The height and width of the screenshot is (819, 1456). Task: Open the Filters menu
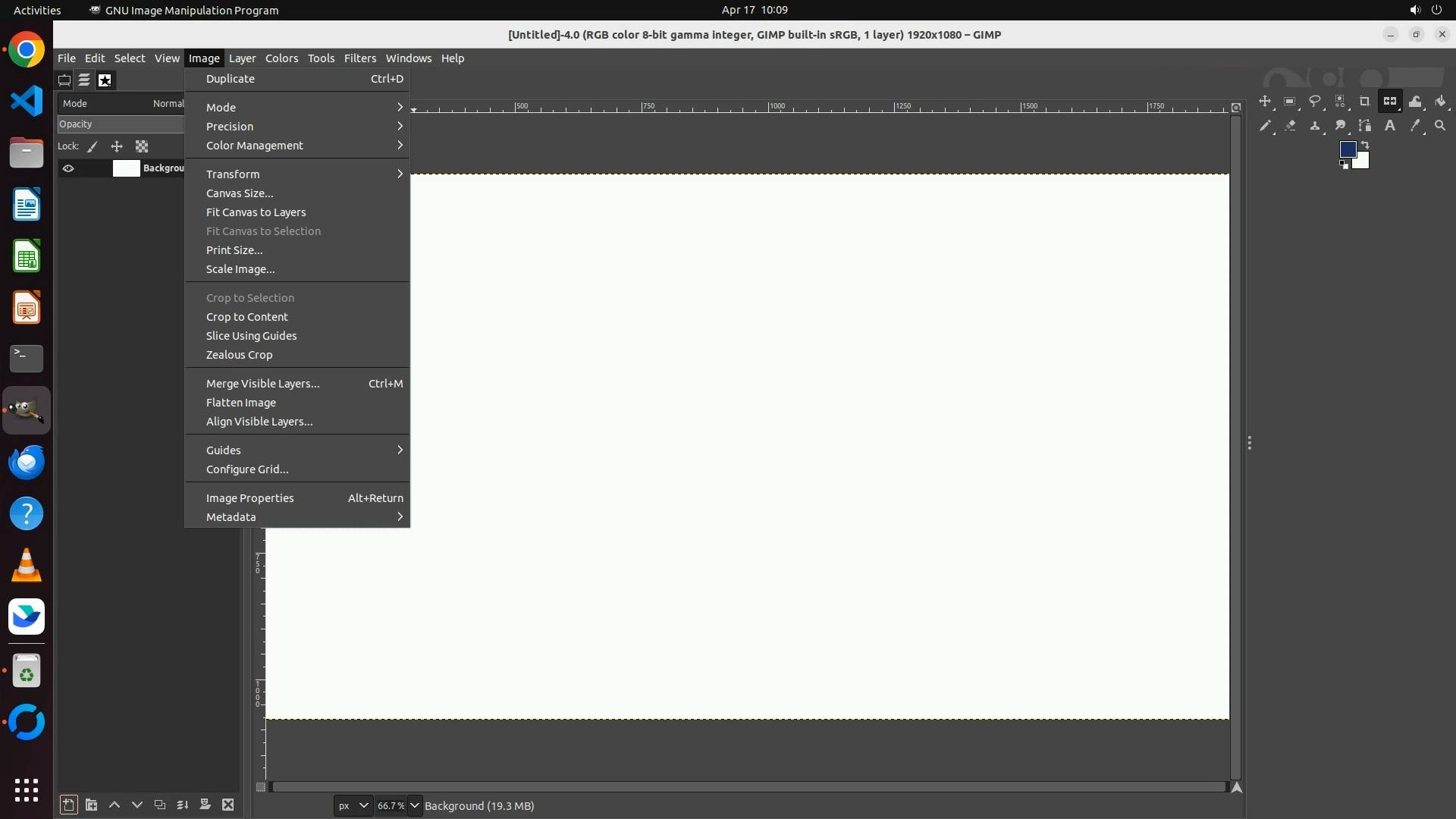click(x=359, y=58)
